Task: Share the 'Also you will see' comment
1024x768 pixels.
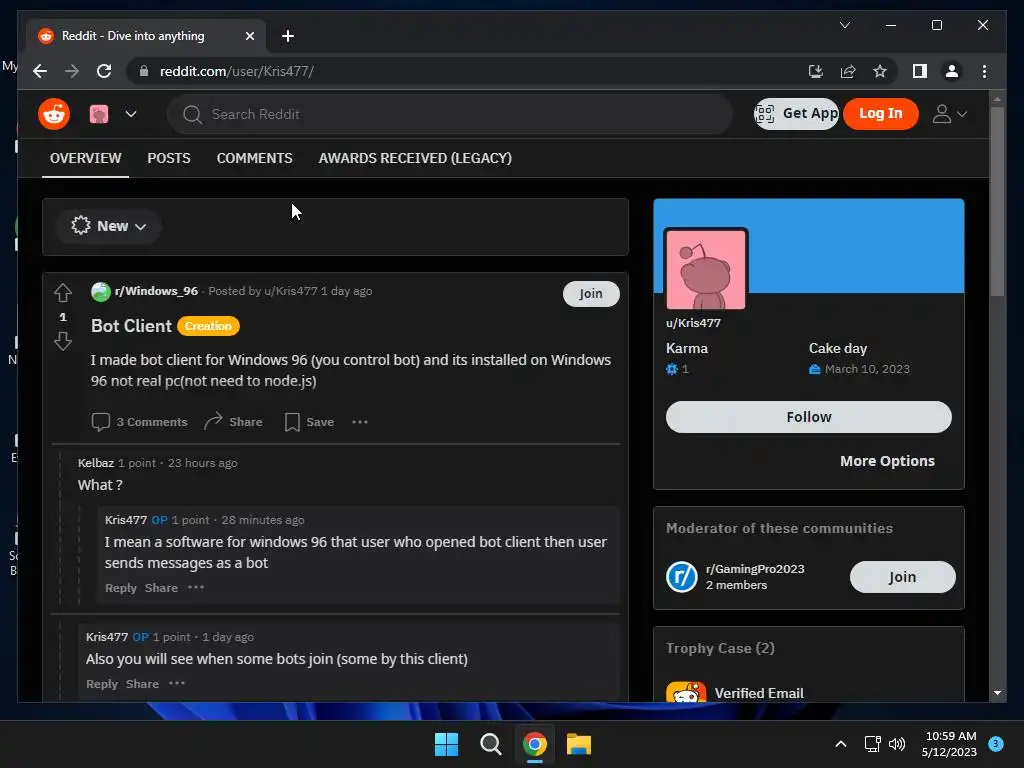Action: (x=142, y=684)
